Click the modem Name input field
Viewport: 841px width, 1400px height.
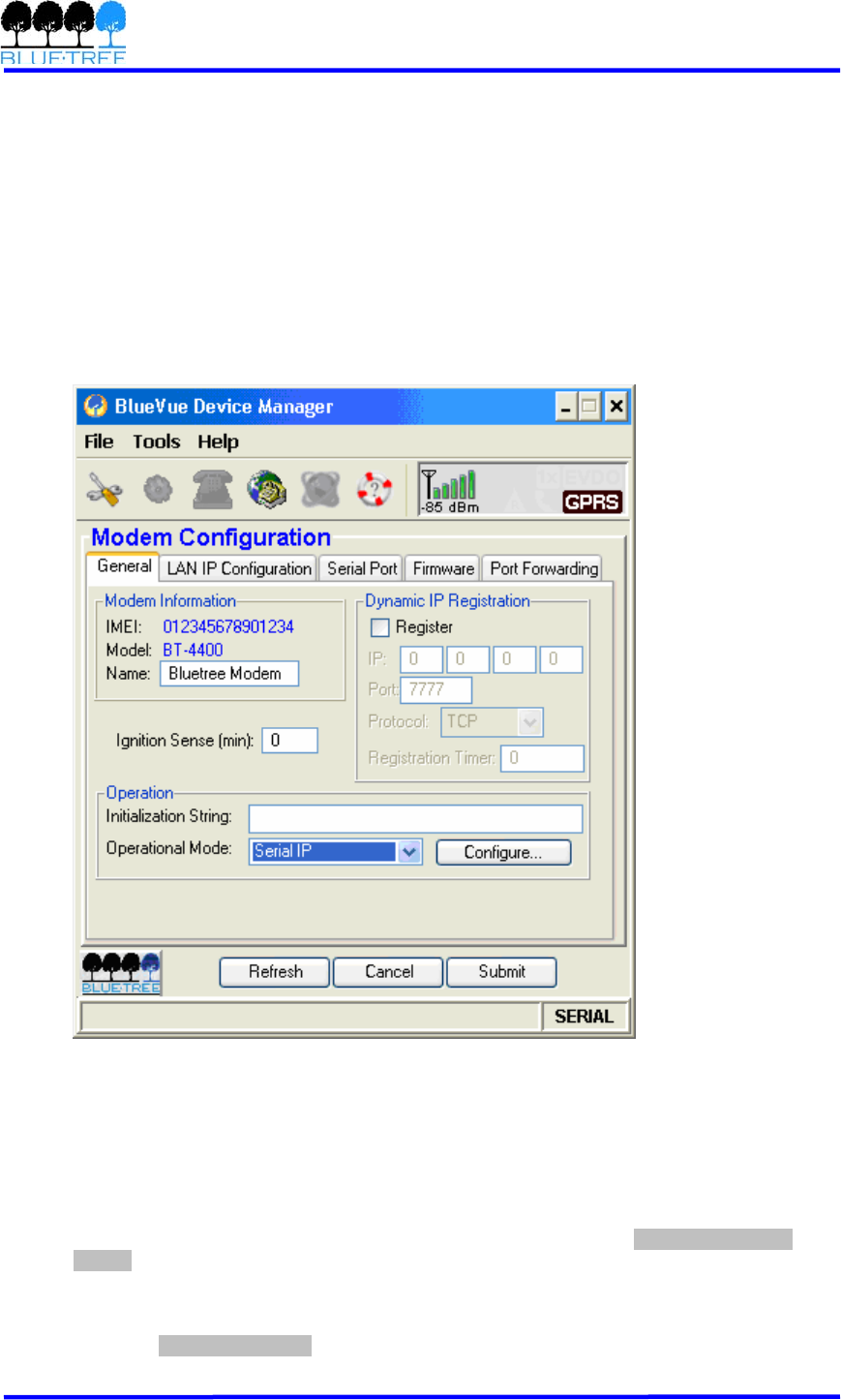tap(229, 674)
